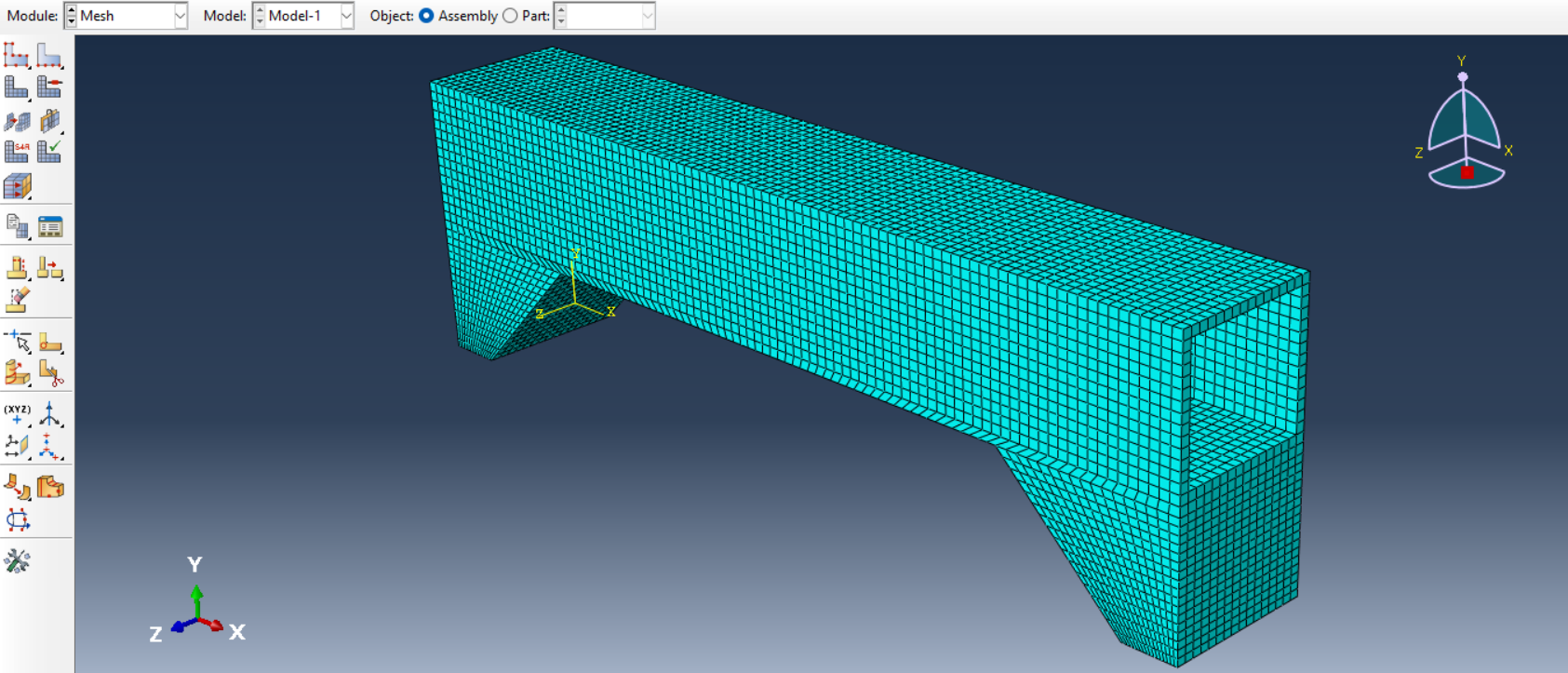Select the Partition Cell tool

pyautogui.click(x=17, y=373)
